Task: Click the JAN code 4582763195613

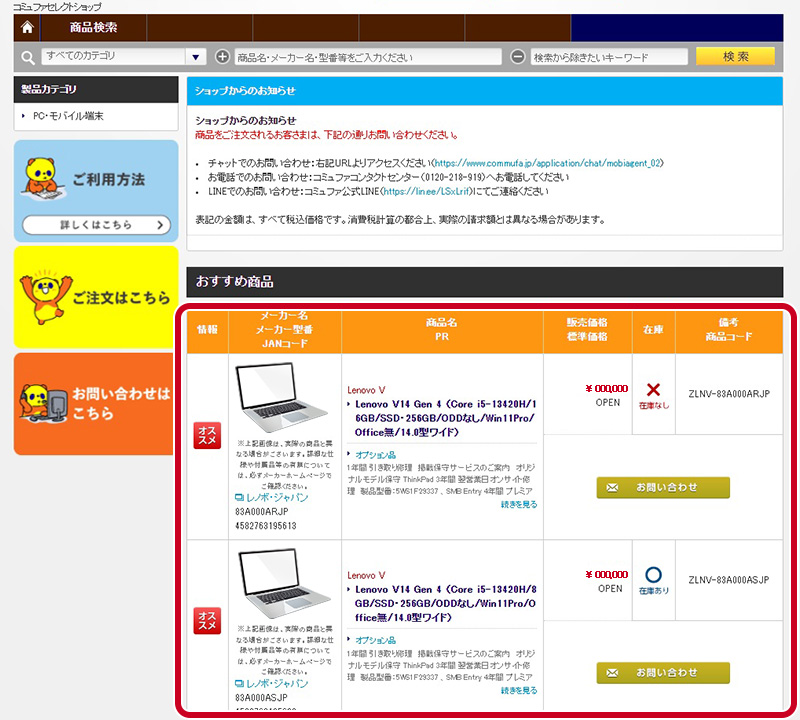Action: coord(265,526)
